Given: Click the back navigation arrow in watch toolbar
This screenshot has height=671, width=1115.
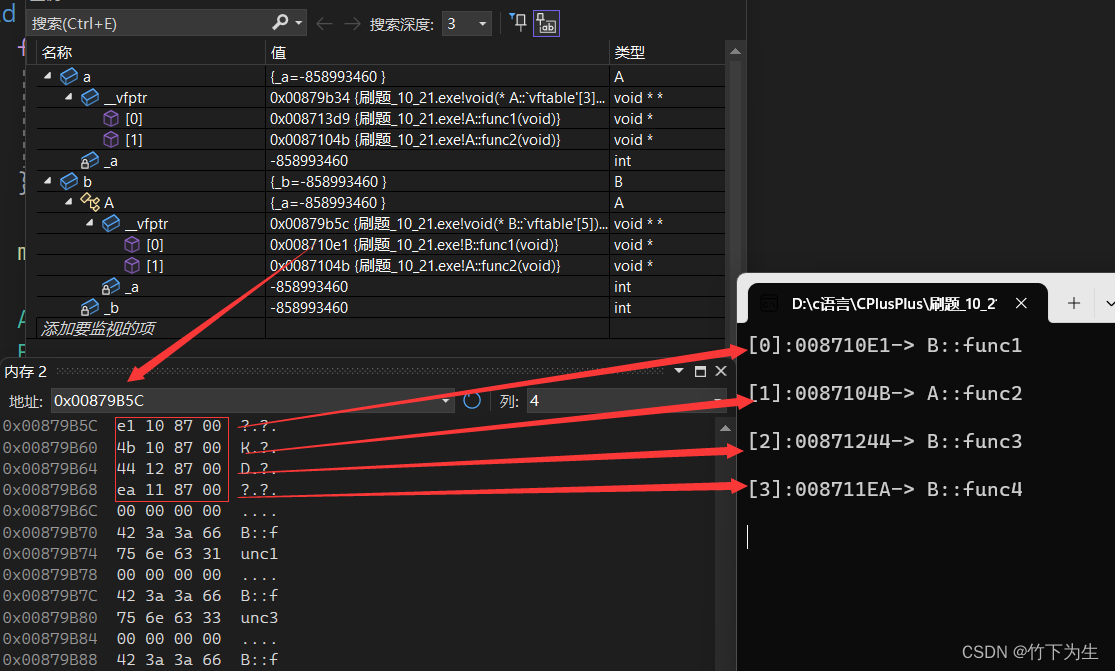Looking at the screenshot, I should click(x=324, y=24).
